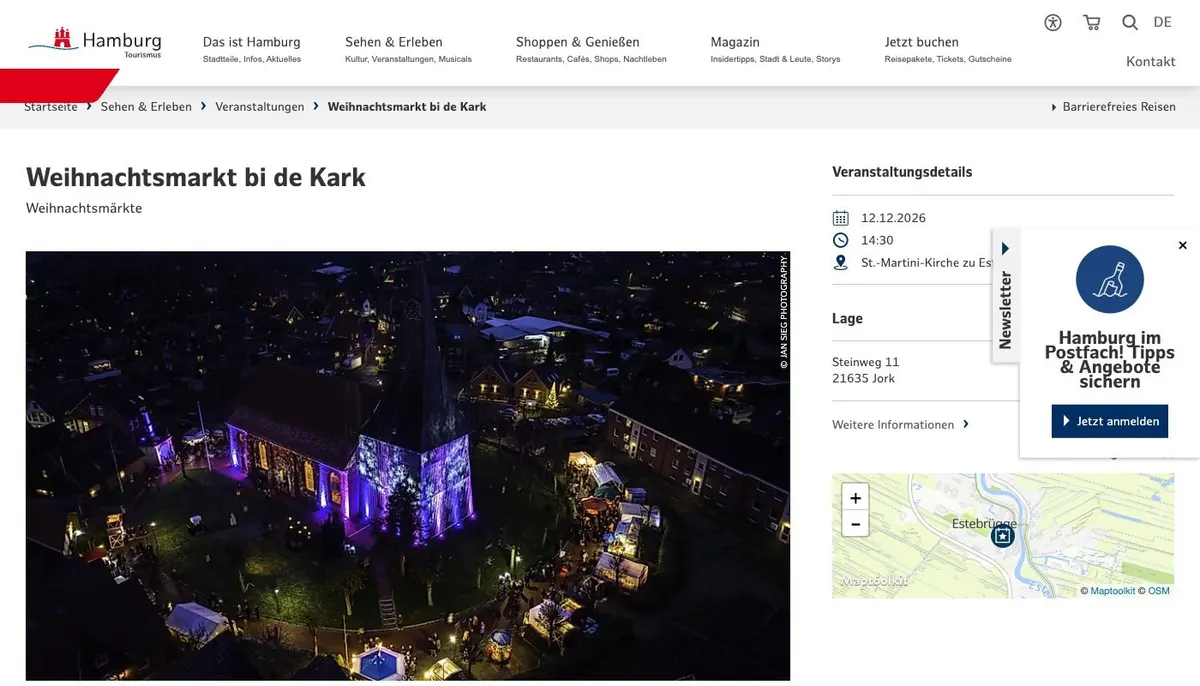This screenshot has width=1200, height=686.
Task: Go to Startseite breadcrumb
Action: point(51,106)
